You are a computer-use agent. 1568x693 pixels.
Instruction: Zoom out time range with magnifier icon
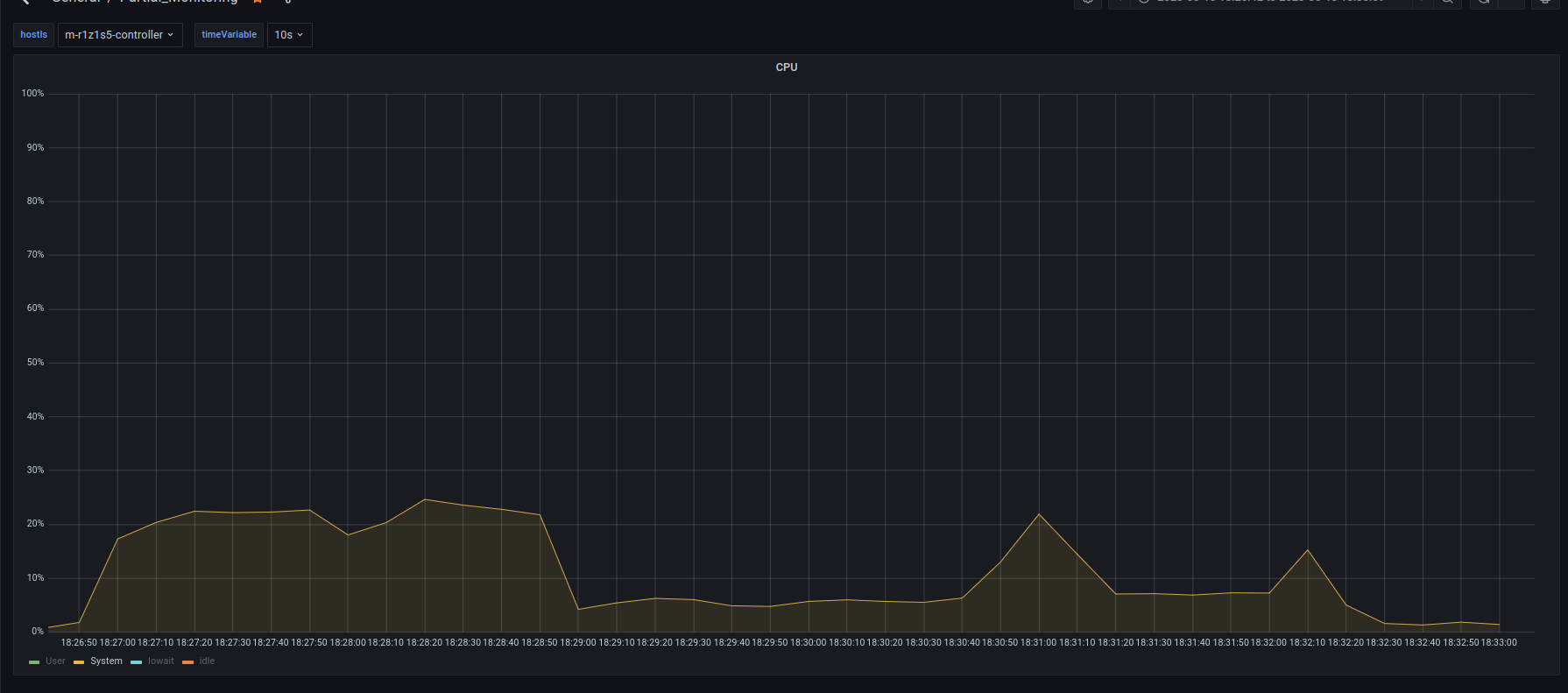(x=1447, y=3)
